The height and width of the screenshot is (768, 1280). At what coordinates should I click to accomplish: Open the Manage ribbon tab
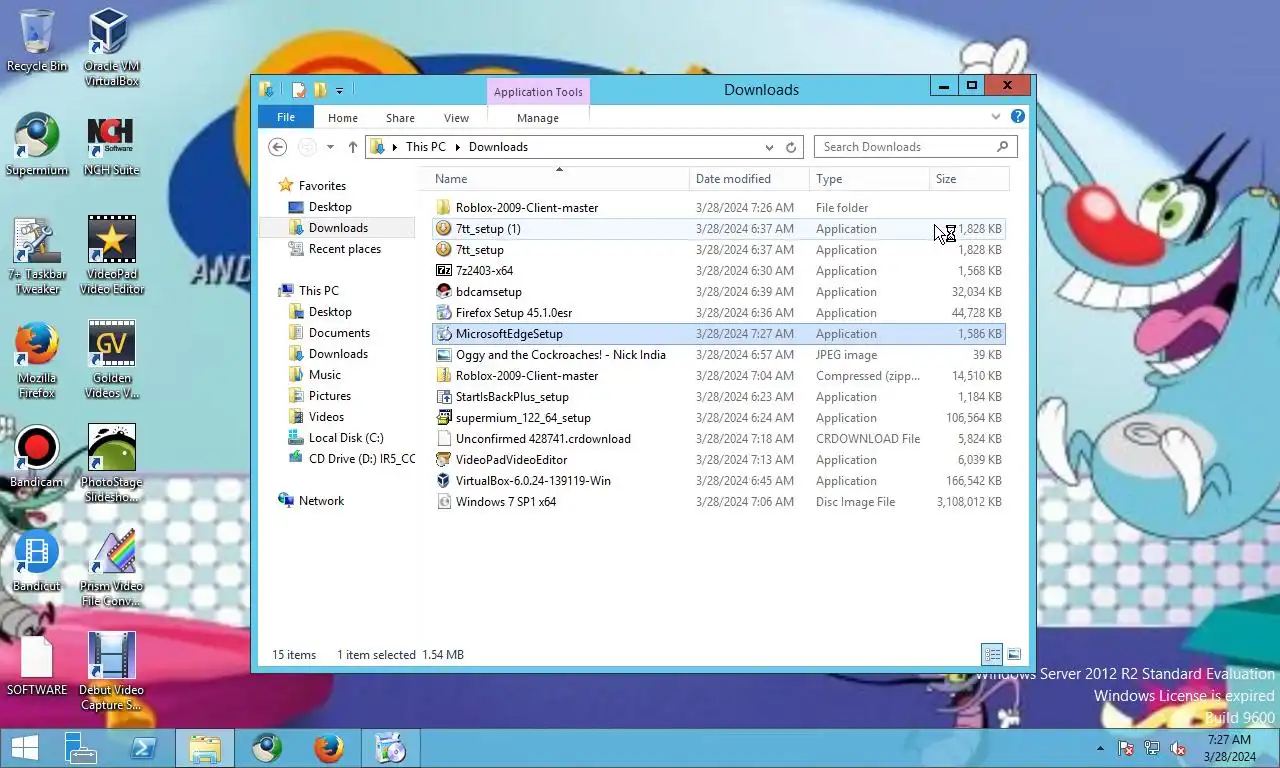point(538,118)
